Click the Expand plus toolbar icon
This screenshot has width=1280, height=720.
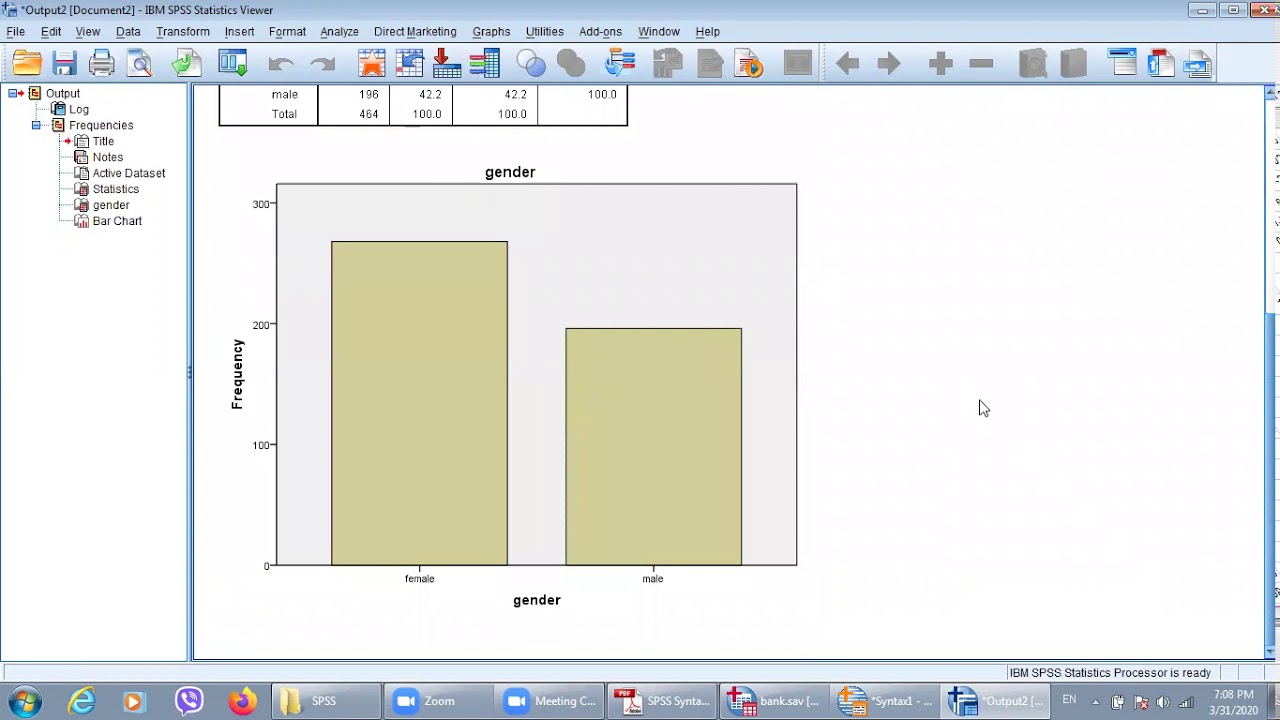[940, 64]
